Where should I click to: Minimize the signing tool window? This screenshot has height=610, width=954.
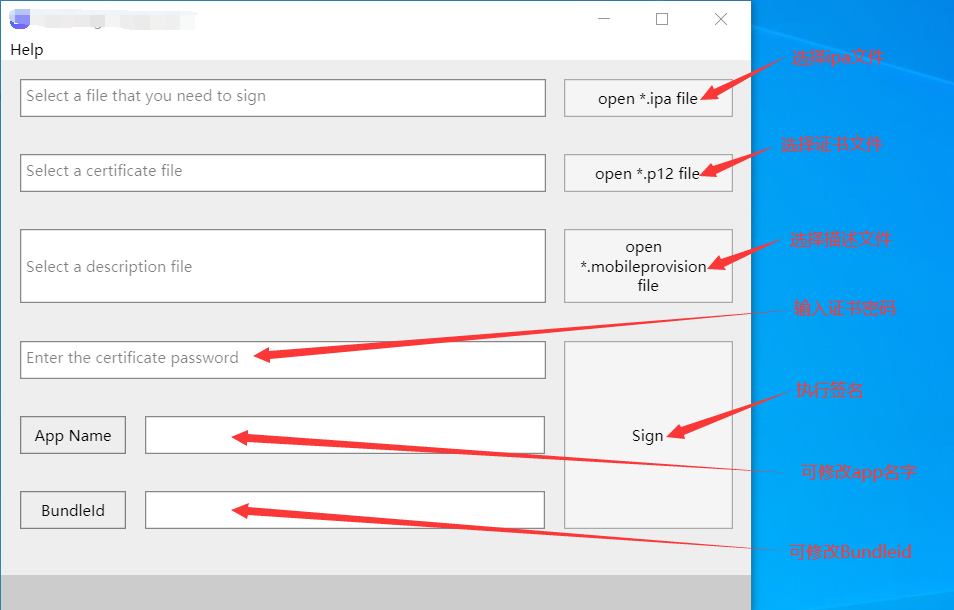pos(604,19)
